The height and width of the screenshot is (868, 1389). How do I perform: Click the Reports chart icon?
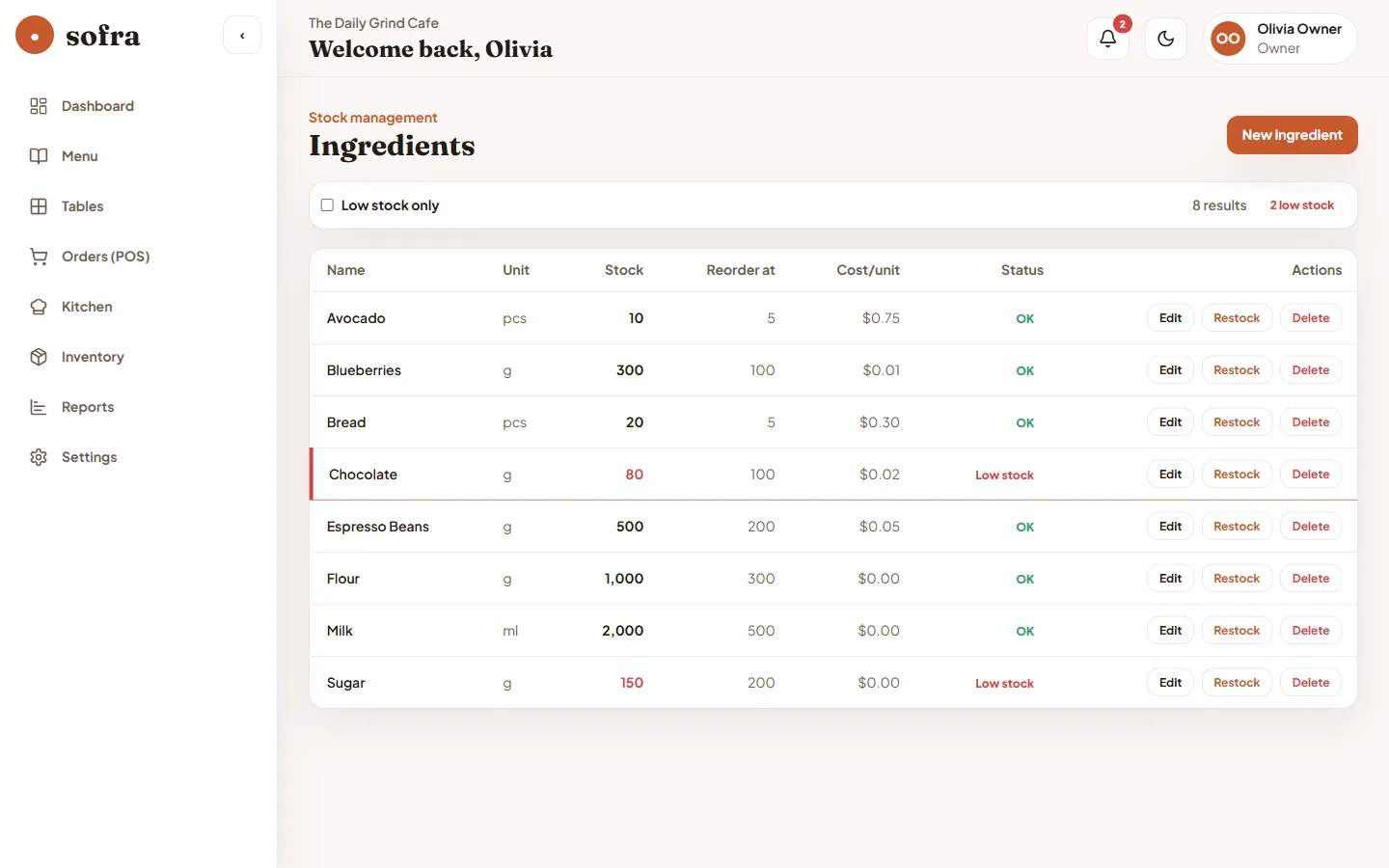[39, 407]
